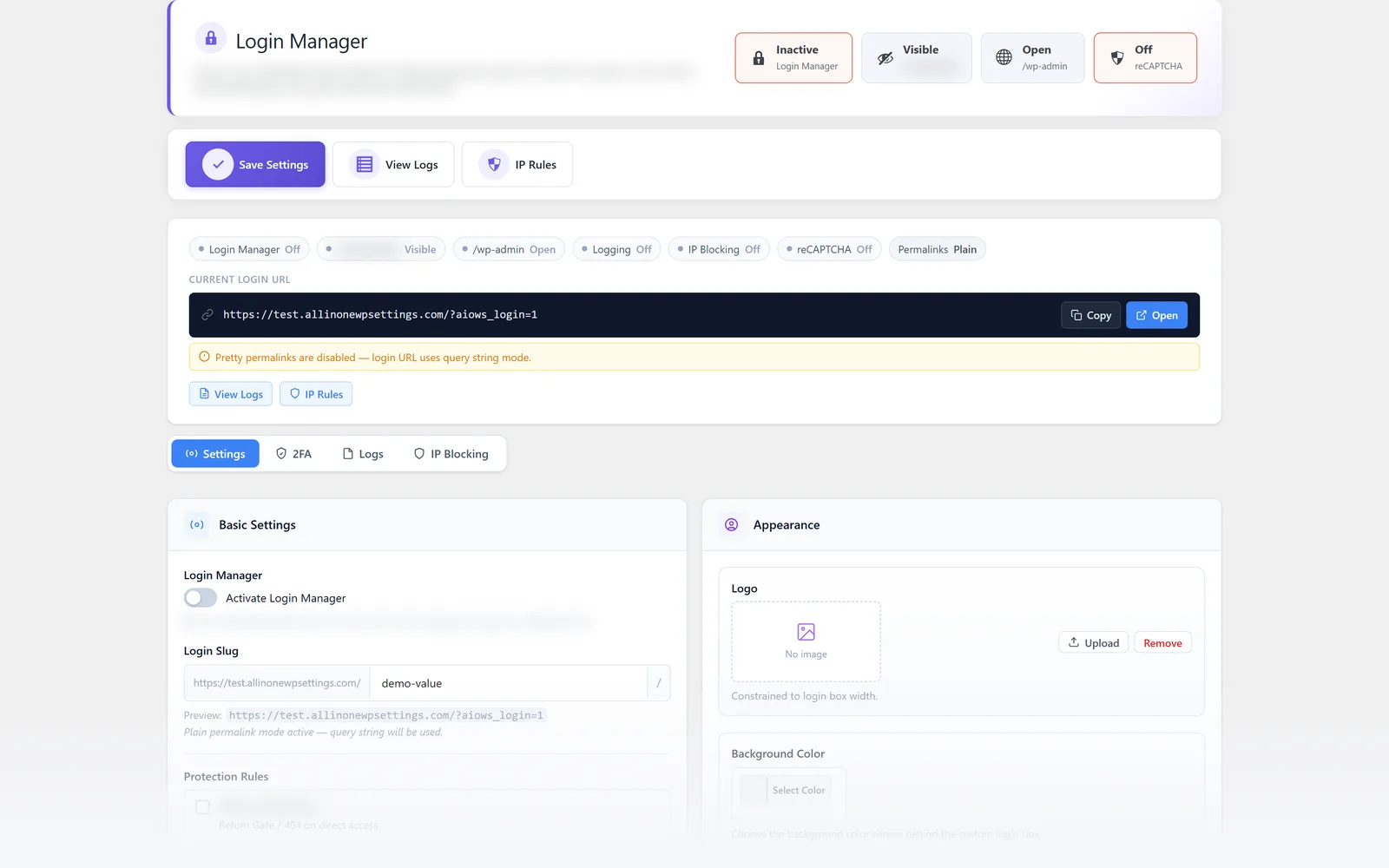
Task: Click the Logging Off status pill
Action: tap(616, 249)
